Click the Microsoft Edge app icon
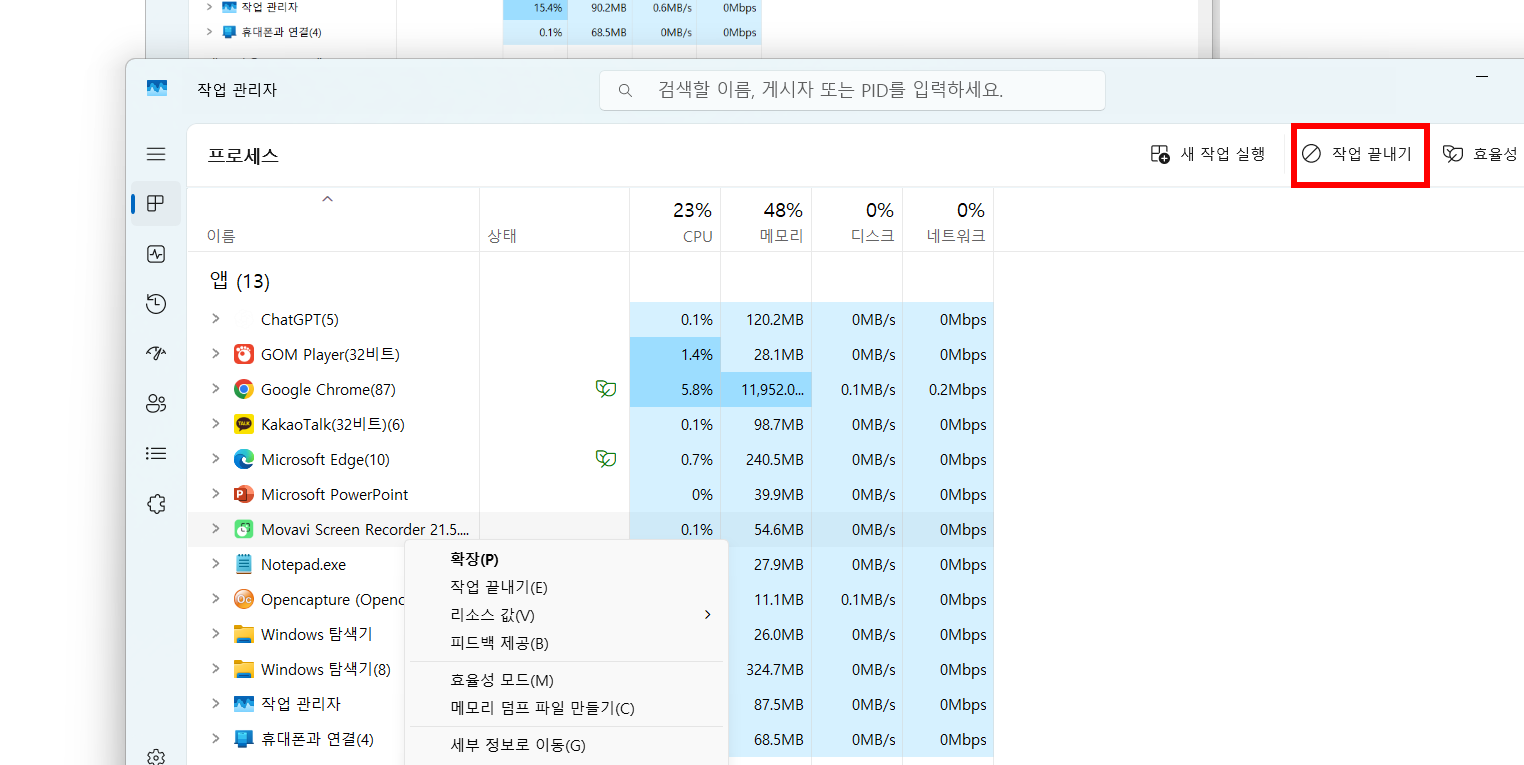Screen dimensions: 1524x765 click(244, 459)
